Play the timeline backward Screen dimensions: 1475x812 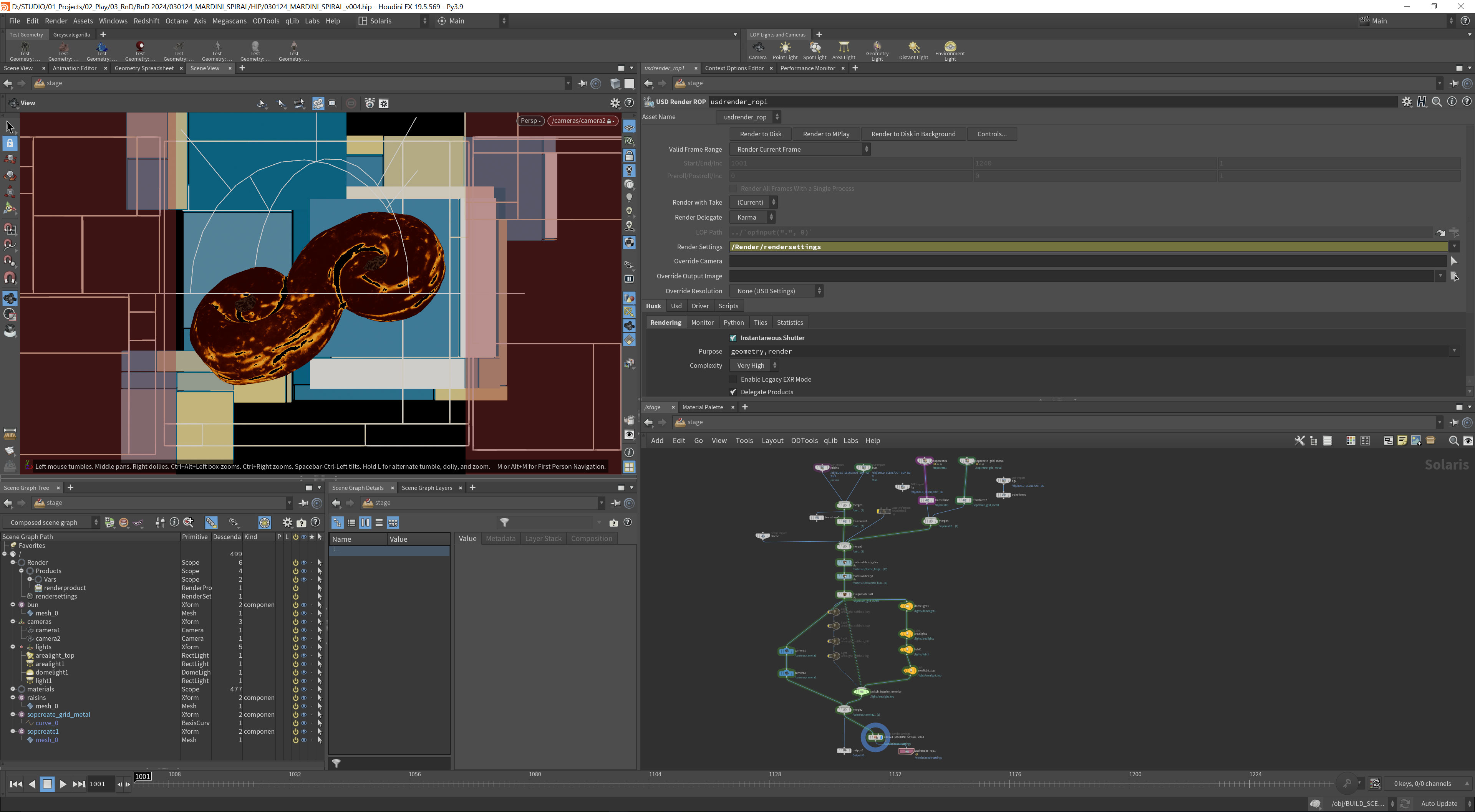pyautogui.click(x=32, y=784)
